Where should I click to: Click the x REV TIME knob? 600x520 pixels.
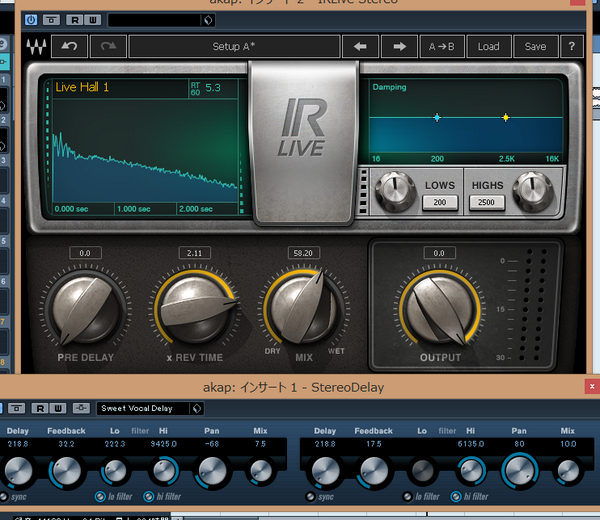pos(196,310)
